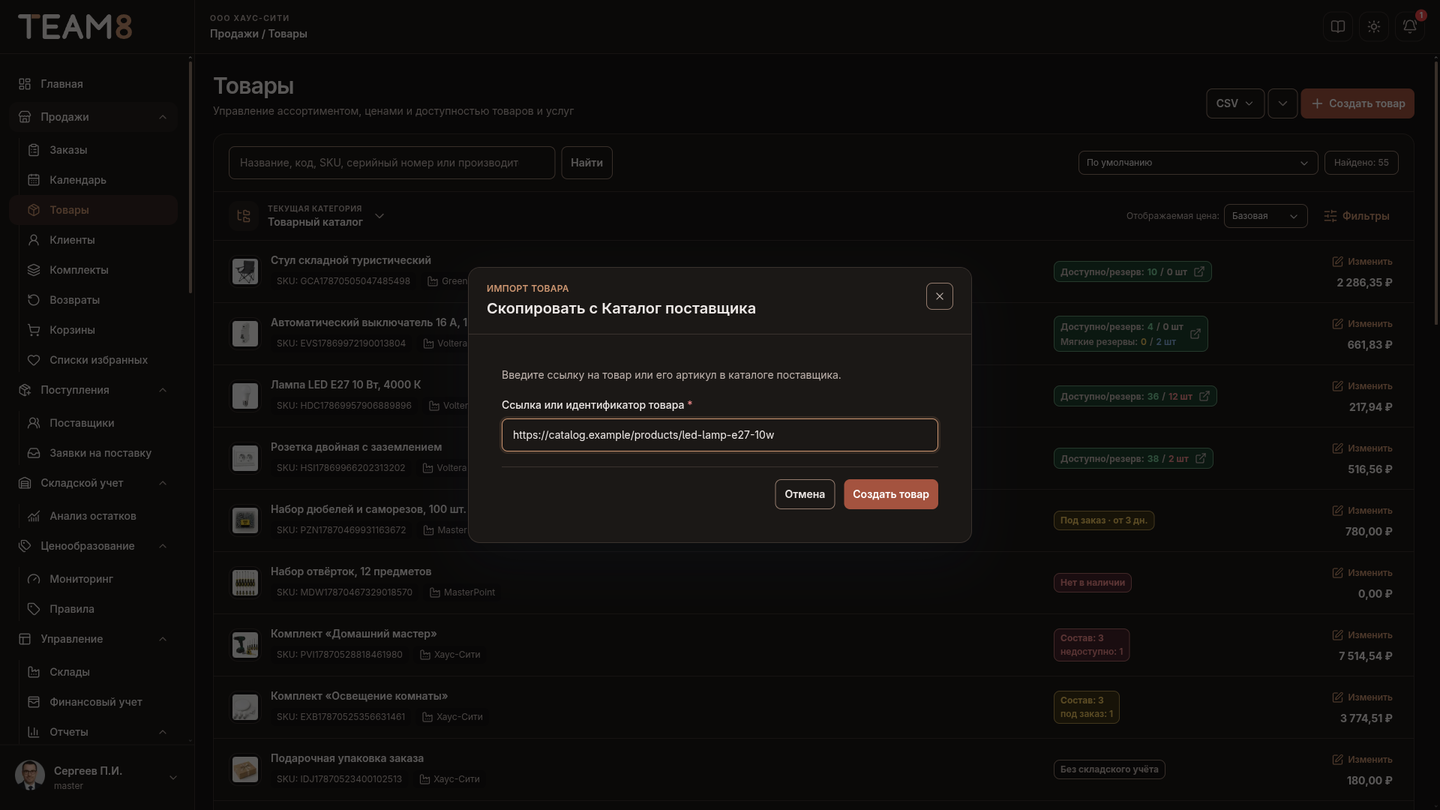Image resolution: width=1440 pixels, height=810 pixels.
Task: Click the category tree icon beside Текущая категория
Action: pyautogui.click(x=243, y=216)
